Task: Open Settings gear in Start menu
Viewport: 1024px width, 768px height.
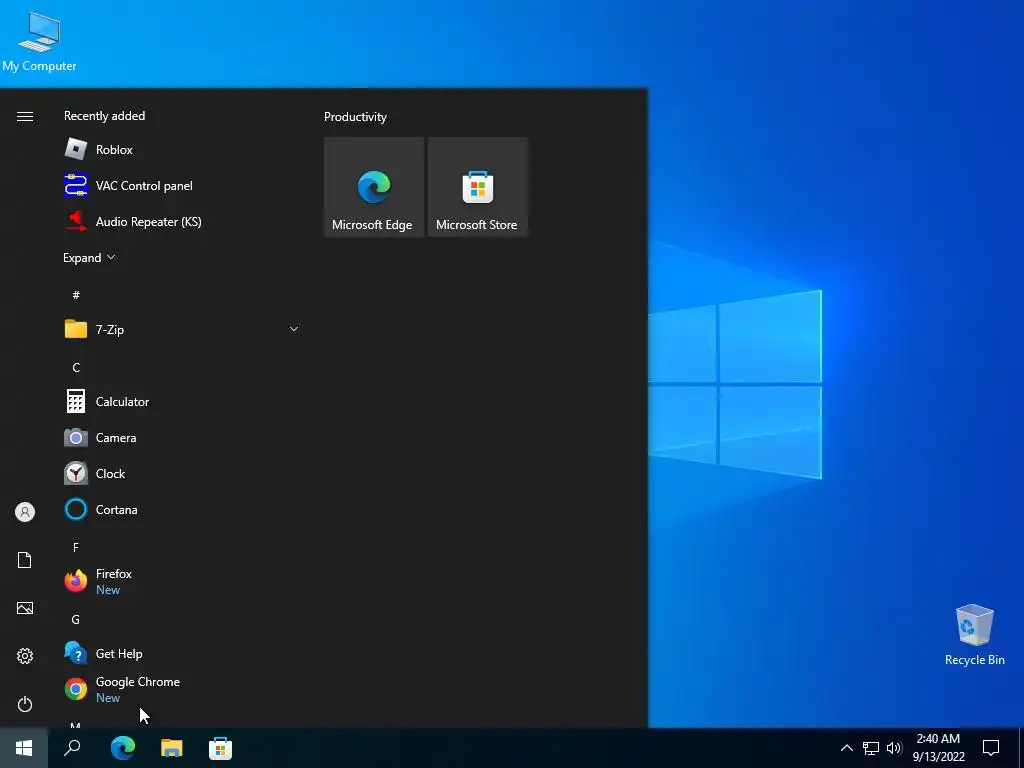Action: coord(25,656)
